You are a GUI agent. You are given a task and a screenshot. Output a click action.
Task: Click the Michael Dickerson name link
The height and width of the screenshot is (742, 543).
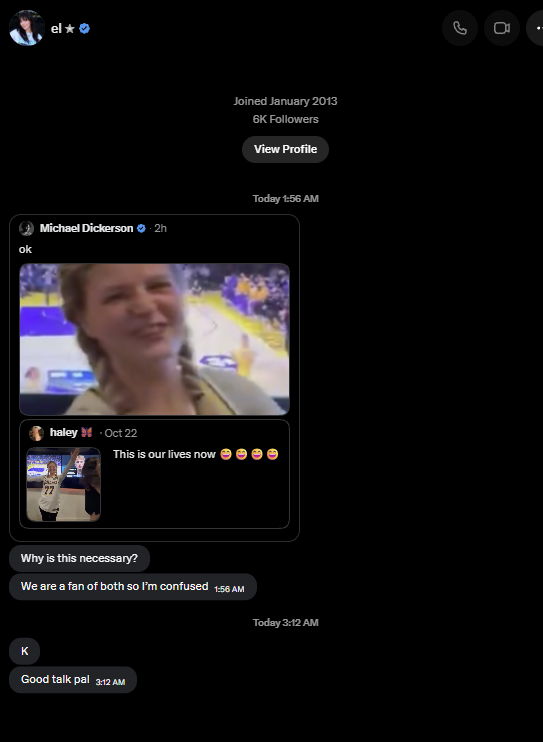86,228
